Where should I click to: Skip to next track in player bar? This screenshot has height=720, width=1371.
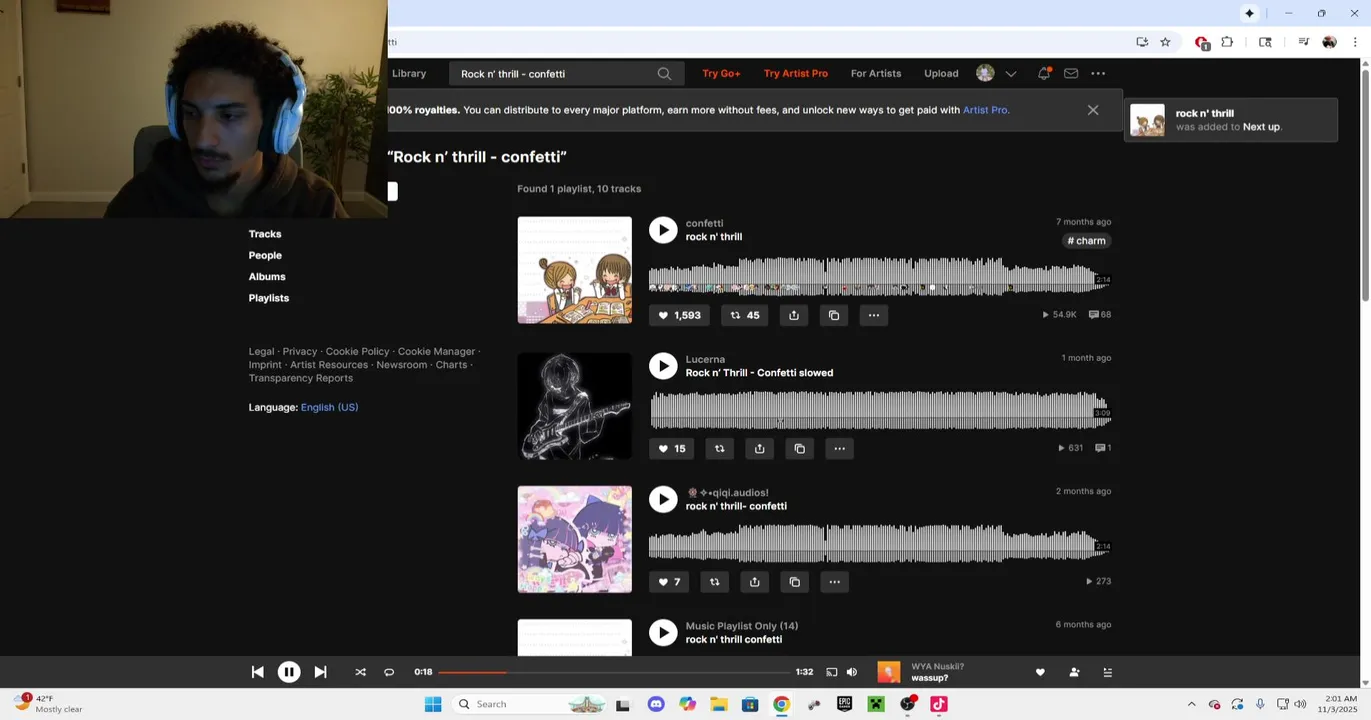[x=320, y=673]
